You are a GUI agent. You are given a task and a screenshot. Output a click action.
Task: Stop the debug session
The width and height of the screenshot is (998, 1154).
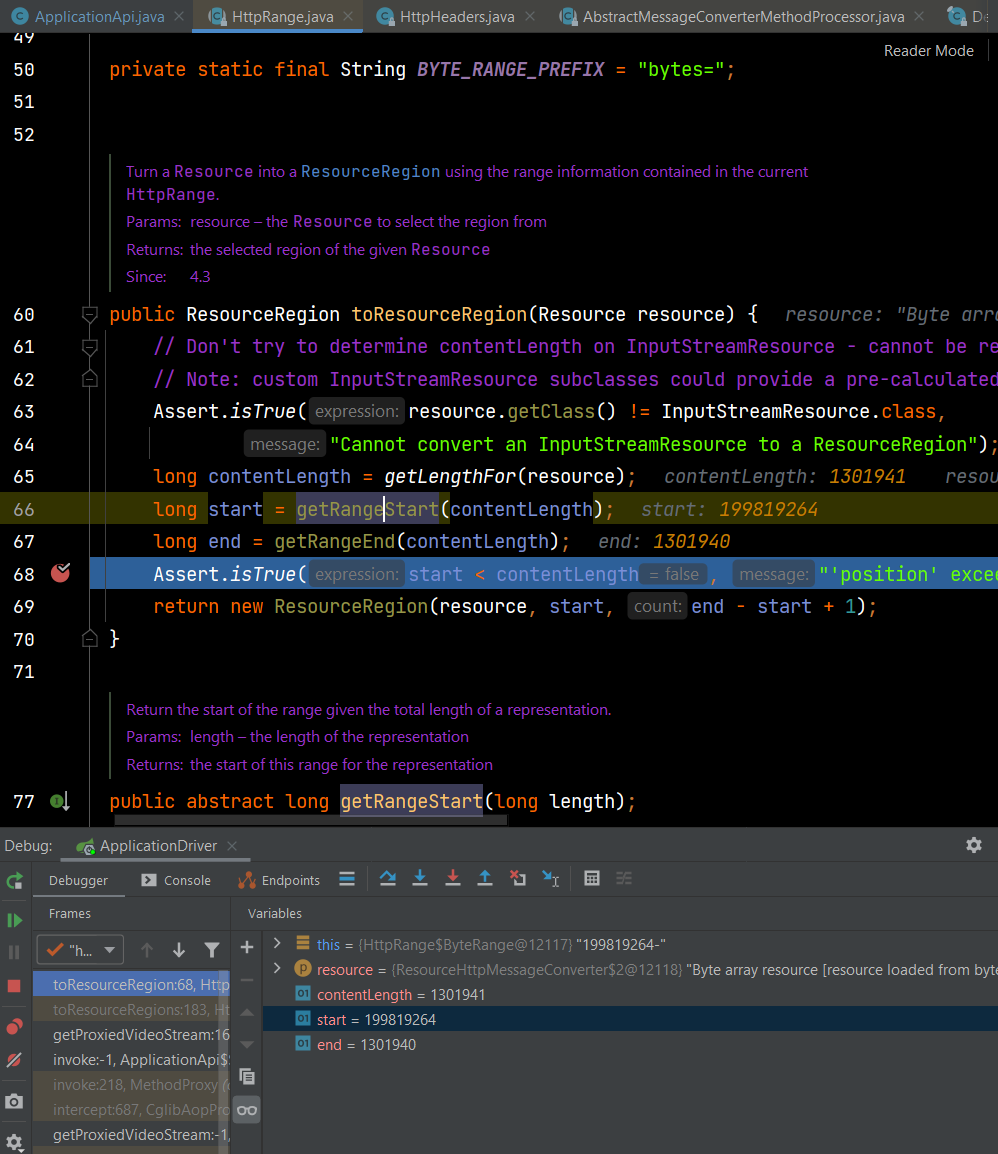pyautogui.click(x=15, y=985)
